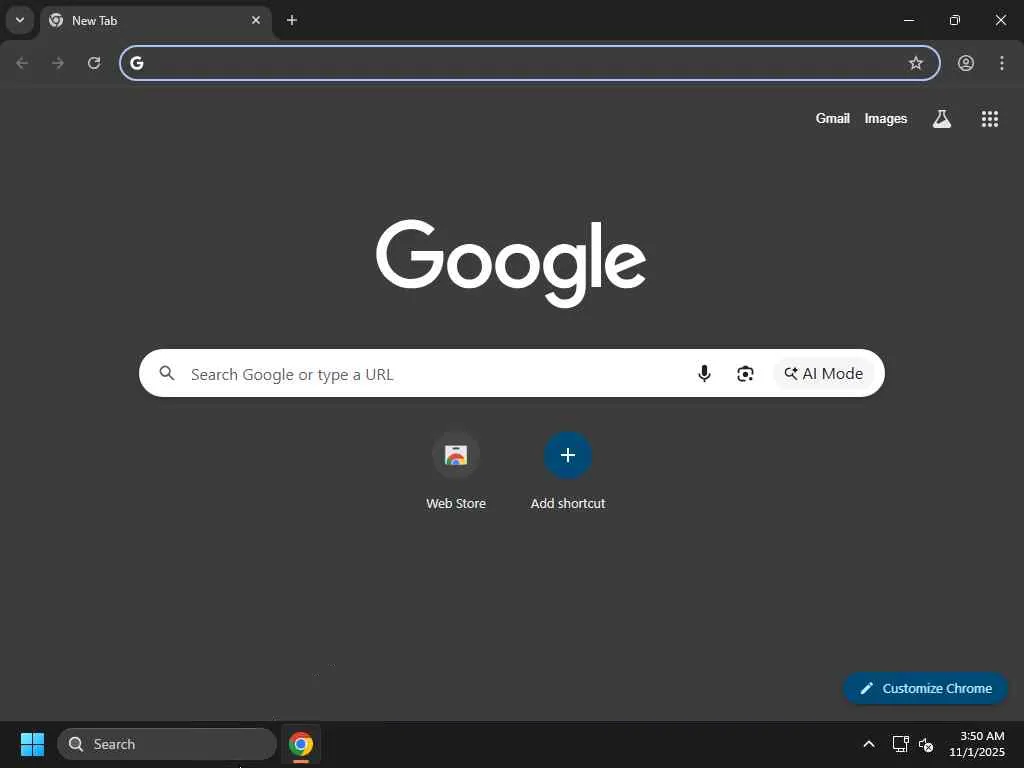The height and width of the screenshot is (768, 1024).
Task: Open a new tab with plus button
Action: (292, 20)
